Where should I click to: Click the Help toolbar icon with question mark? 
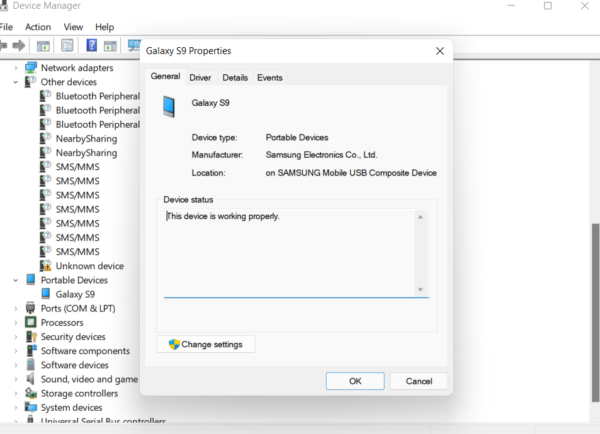click(92, 46)
